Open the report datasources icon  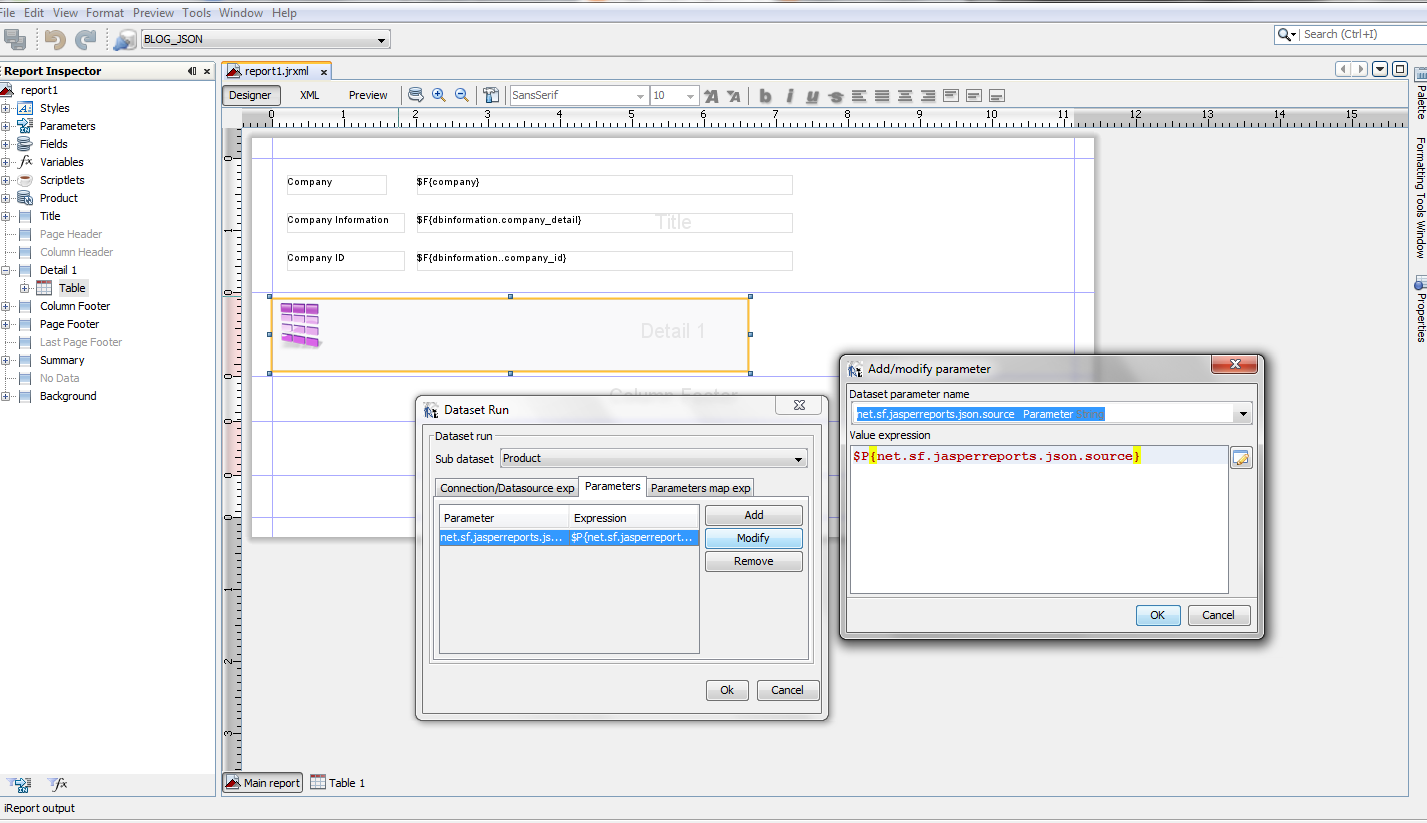[125, 40]
